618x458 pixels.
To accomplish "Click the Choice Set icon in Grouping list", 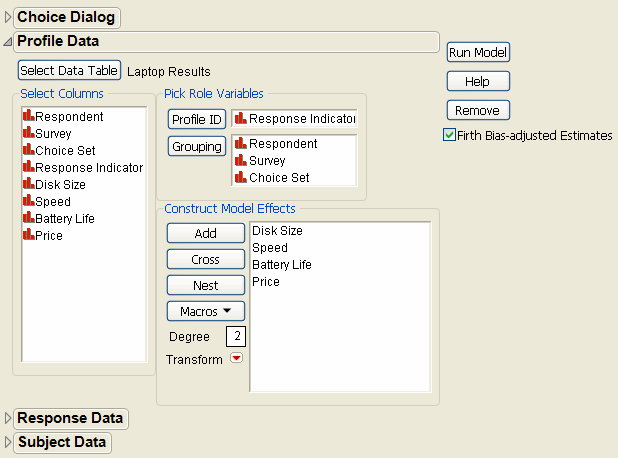I will (241, 178).
